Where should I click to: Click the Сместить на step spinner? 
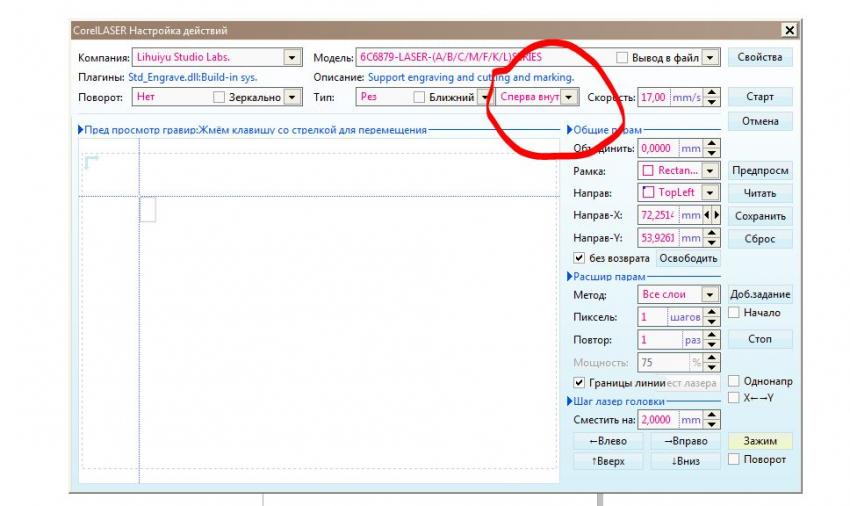712,421
